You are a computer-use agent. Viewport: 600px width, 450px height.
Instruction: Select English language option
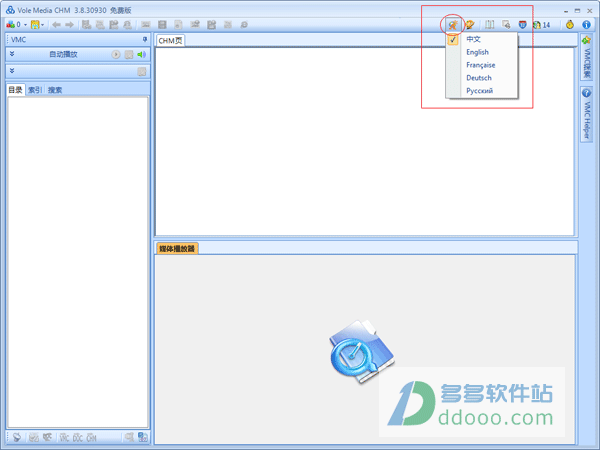click(x=482, y=52)
